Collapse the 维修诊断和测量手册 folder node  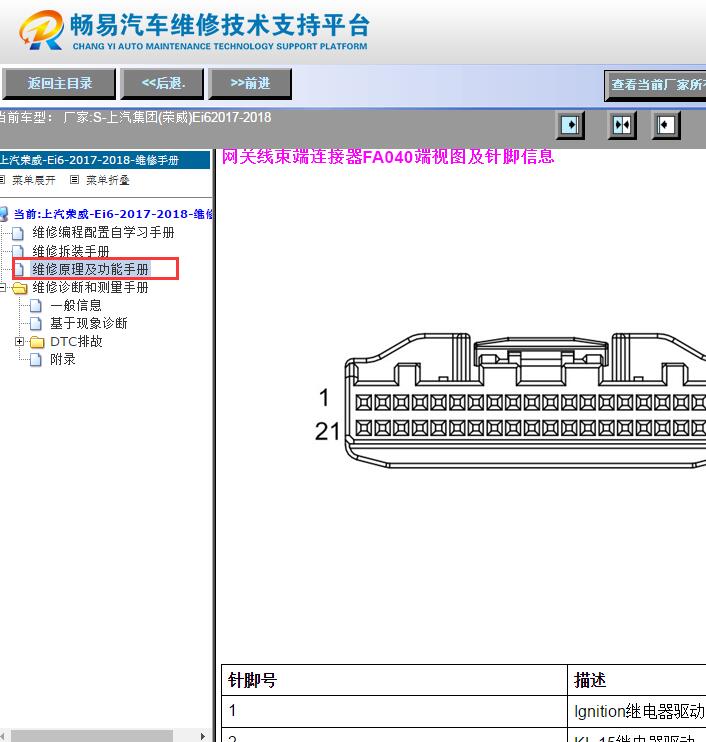(3, 287)
